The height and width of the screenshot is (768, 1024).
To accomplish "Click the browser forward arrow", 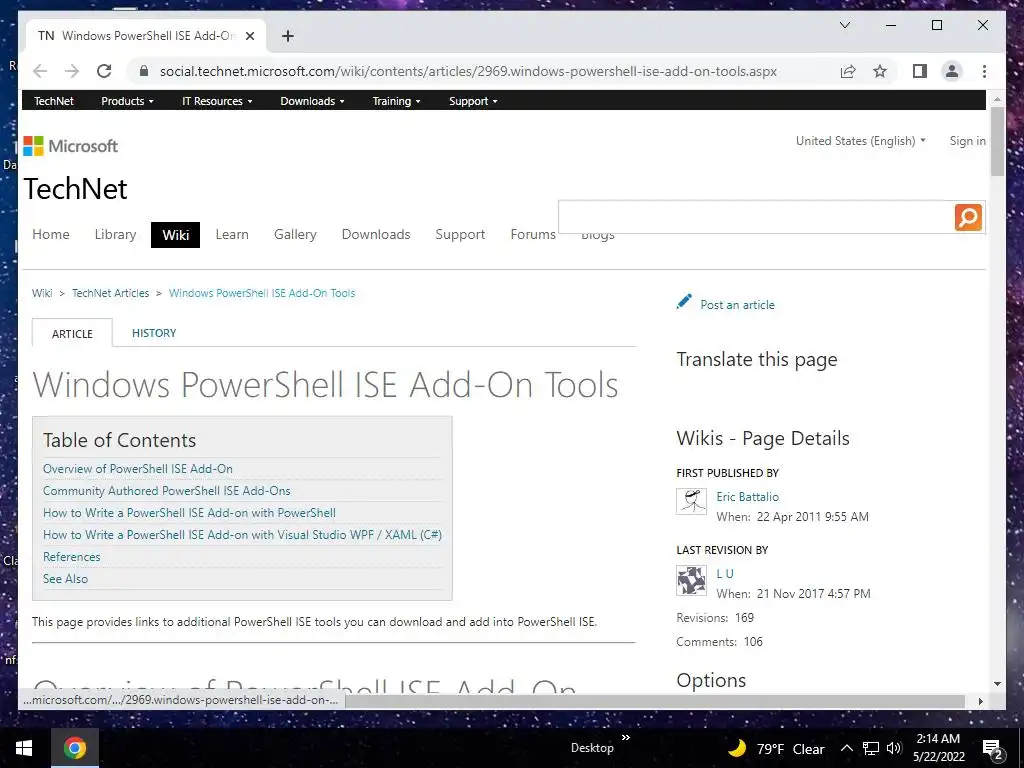I will [72, 71].
